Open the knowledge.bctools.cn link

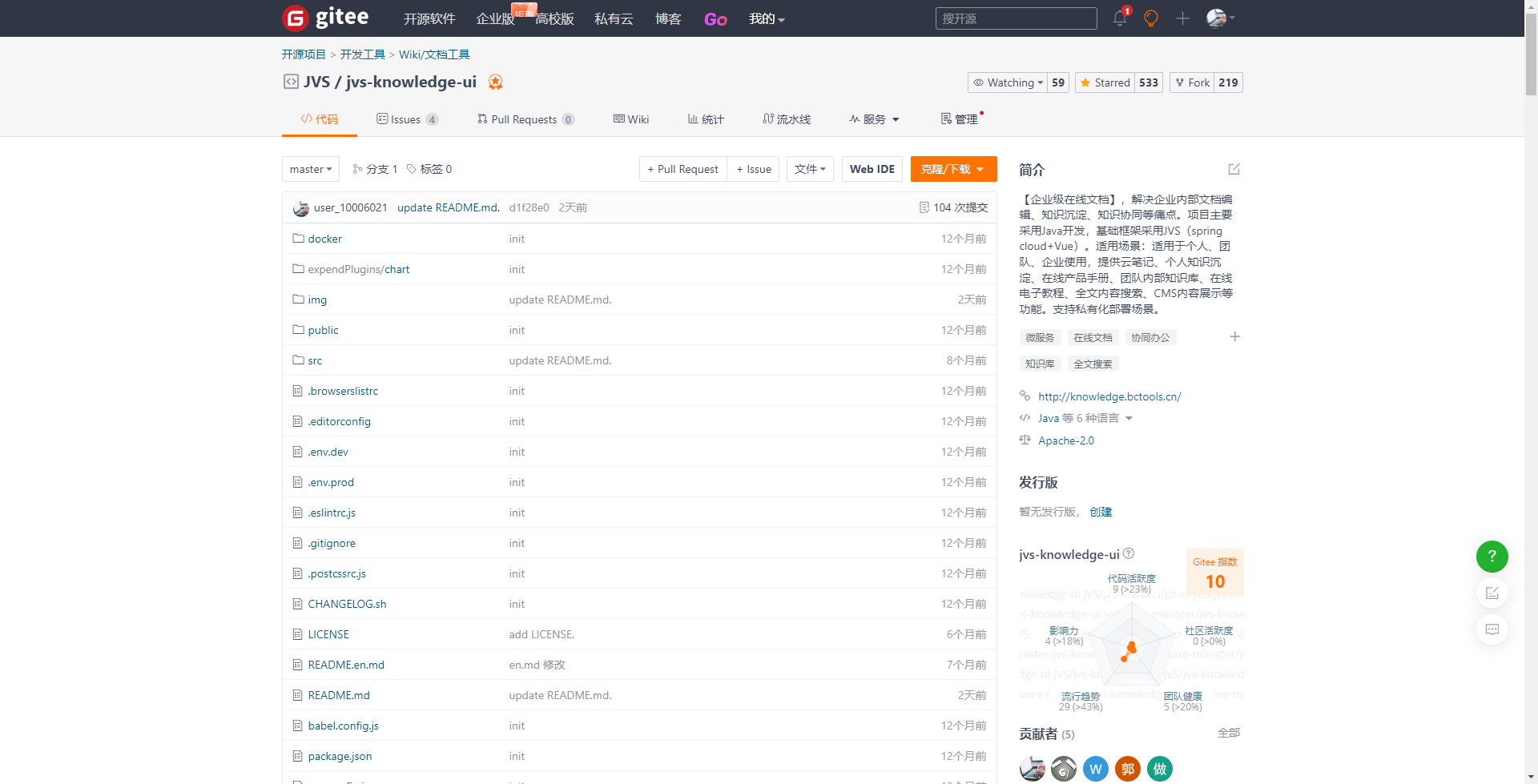point(1109,396)
